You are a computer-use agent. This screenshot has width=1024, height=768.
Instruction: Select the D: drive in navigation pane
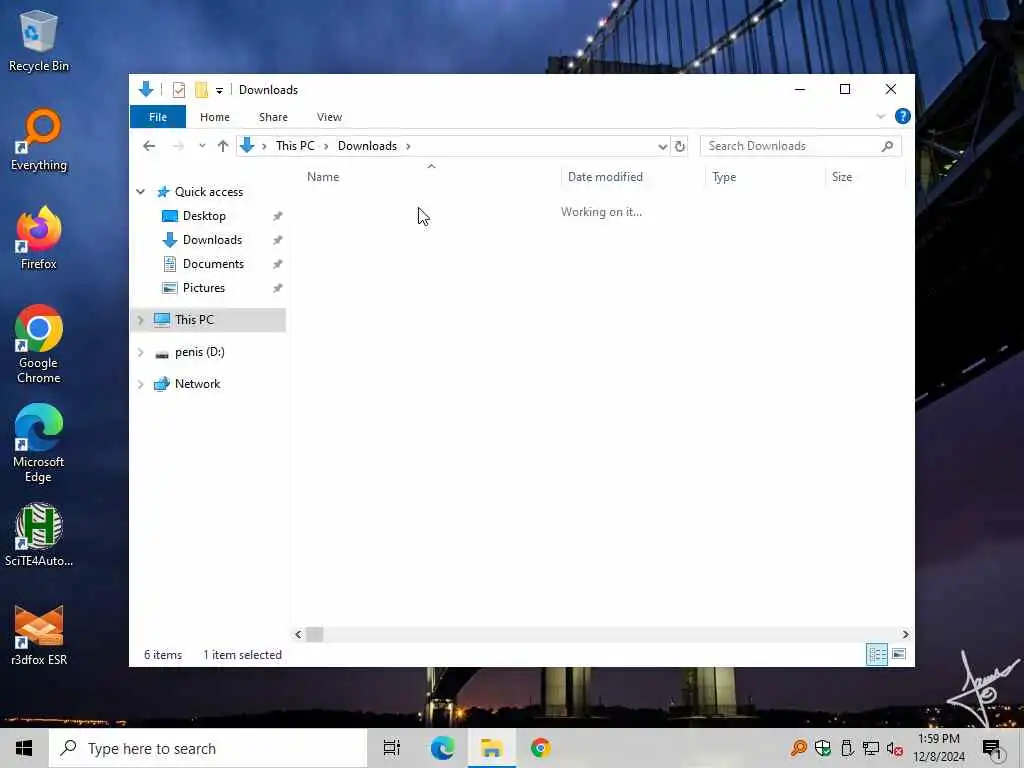pyautogui.click(x=199, y=352)
